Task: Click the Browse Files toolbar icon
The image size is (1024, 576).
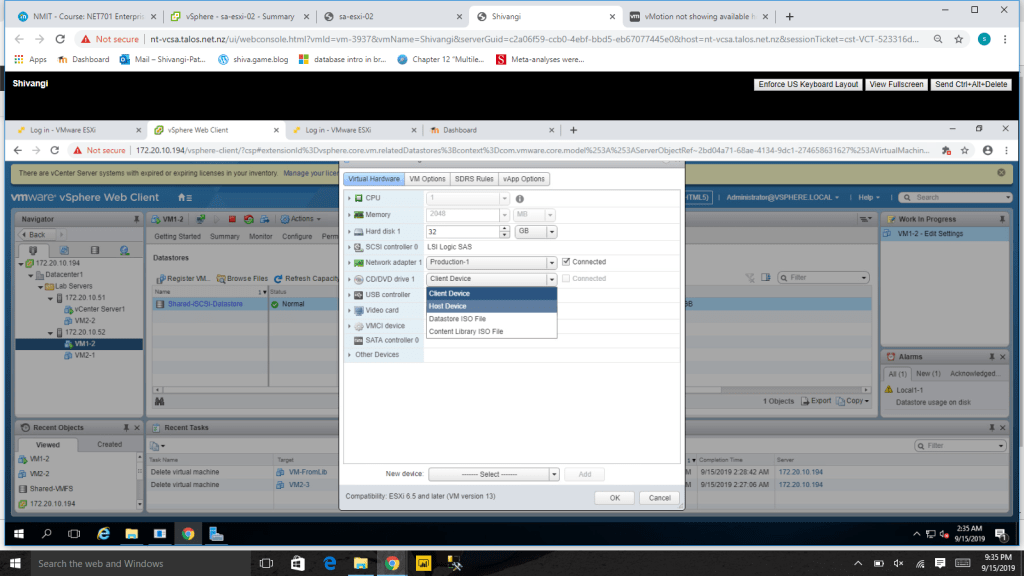Action: point(221,278)
